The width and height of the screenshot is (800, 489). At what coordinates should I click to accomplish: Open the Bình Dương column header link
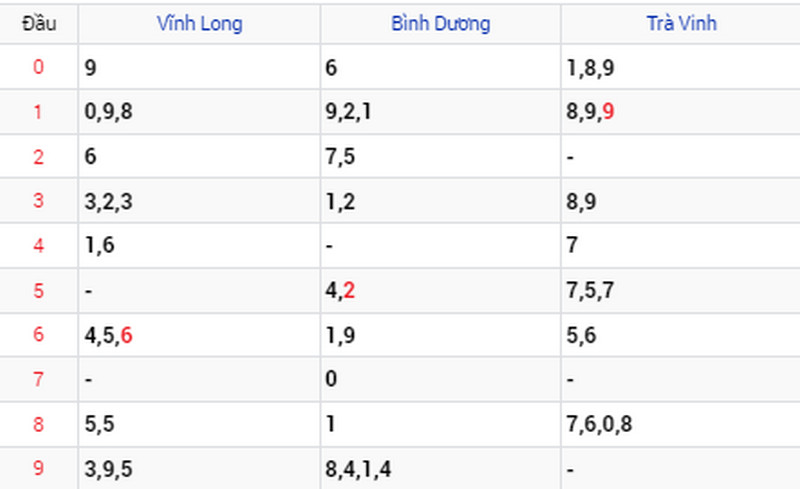click(441, 23)
